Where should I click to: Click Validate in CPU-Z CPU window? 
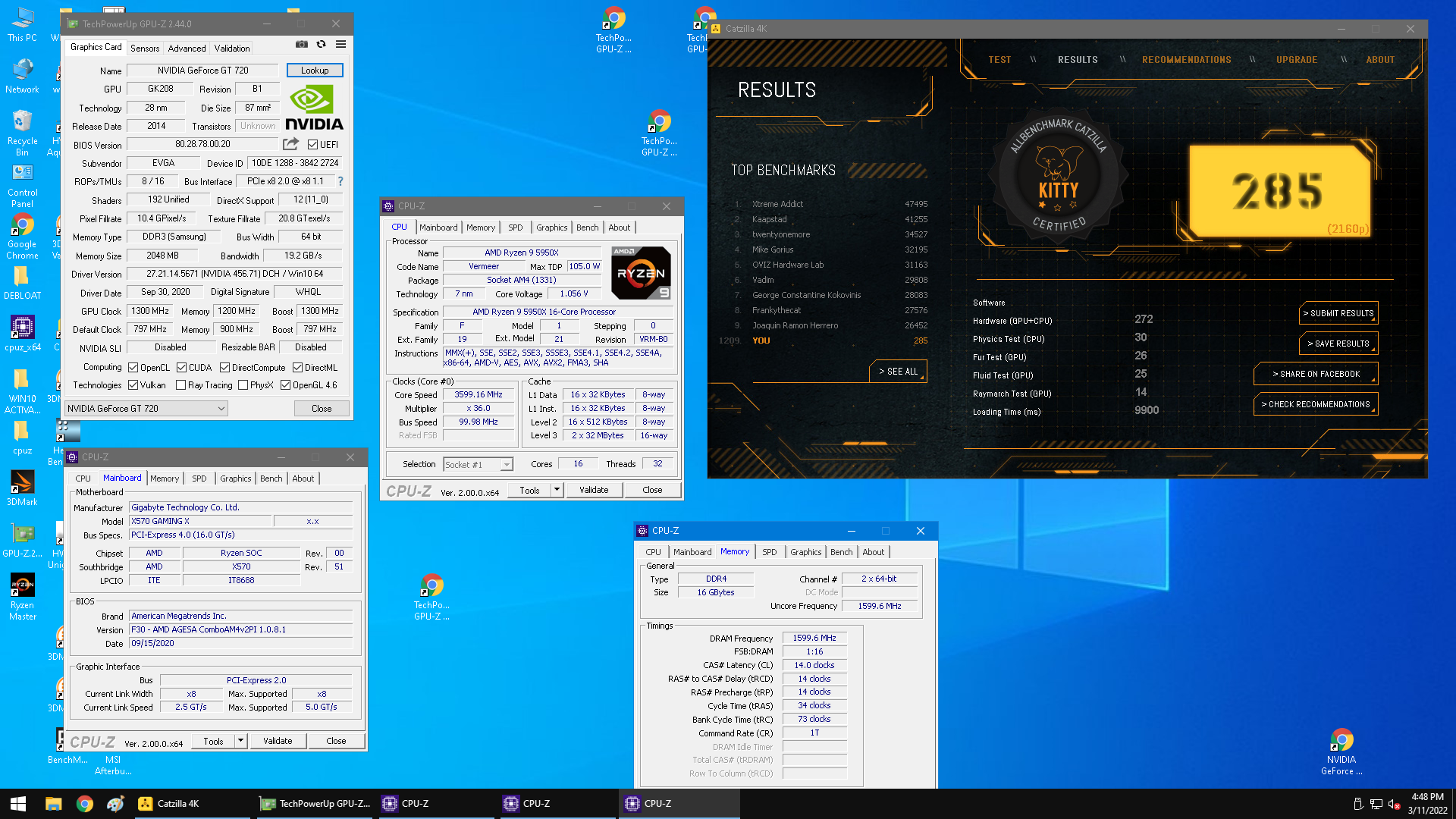click(x=594, y=490)
